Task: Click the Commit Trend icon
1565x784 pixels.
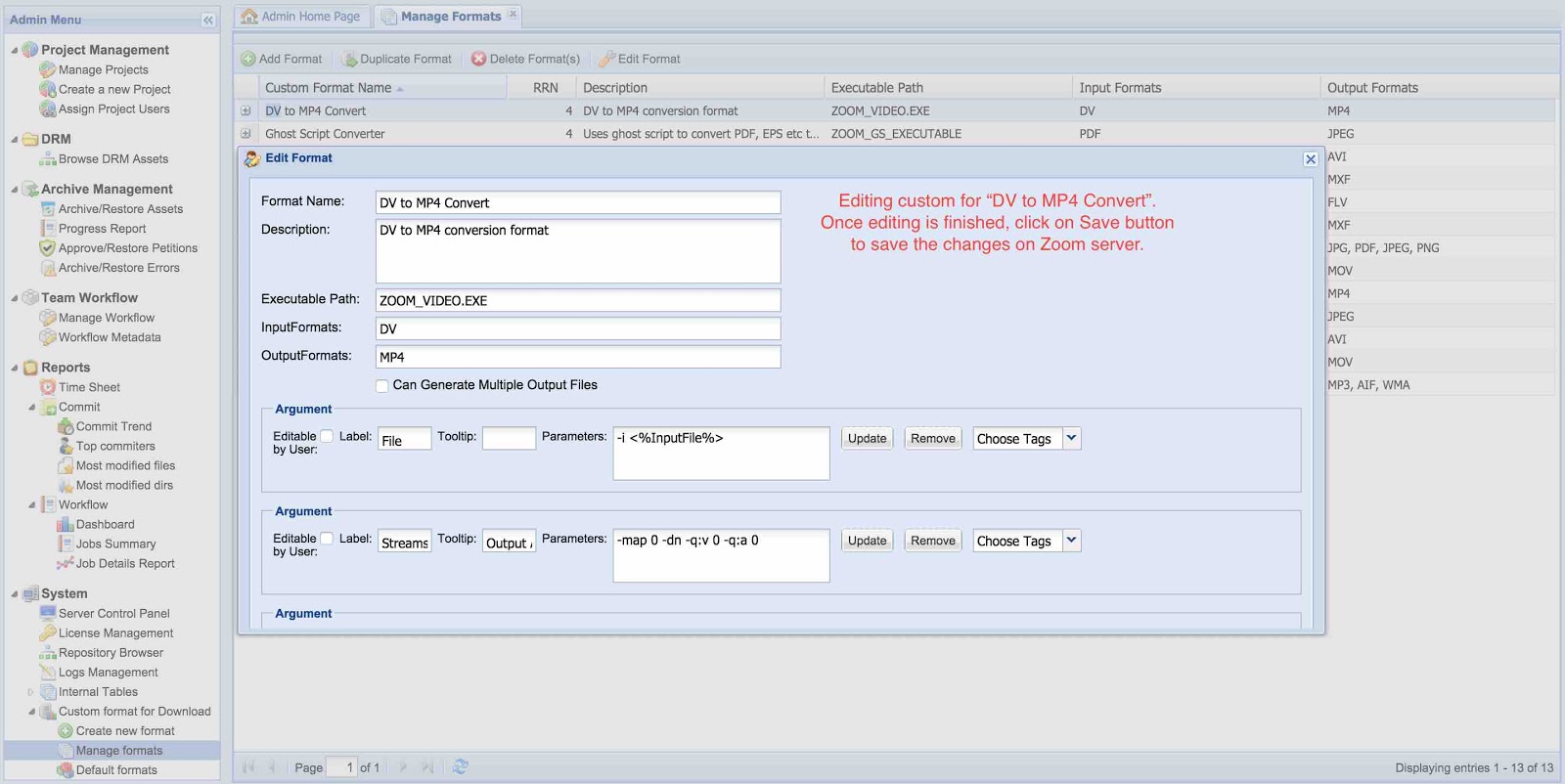Action: click(x=66, y=426)
